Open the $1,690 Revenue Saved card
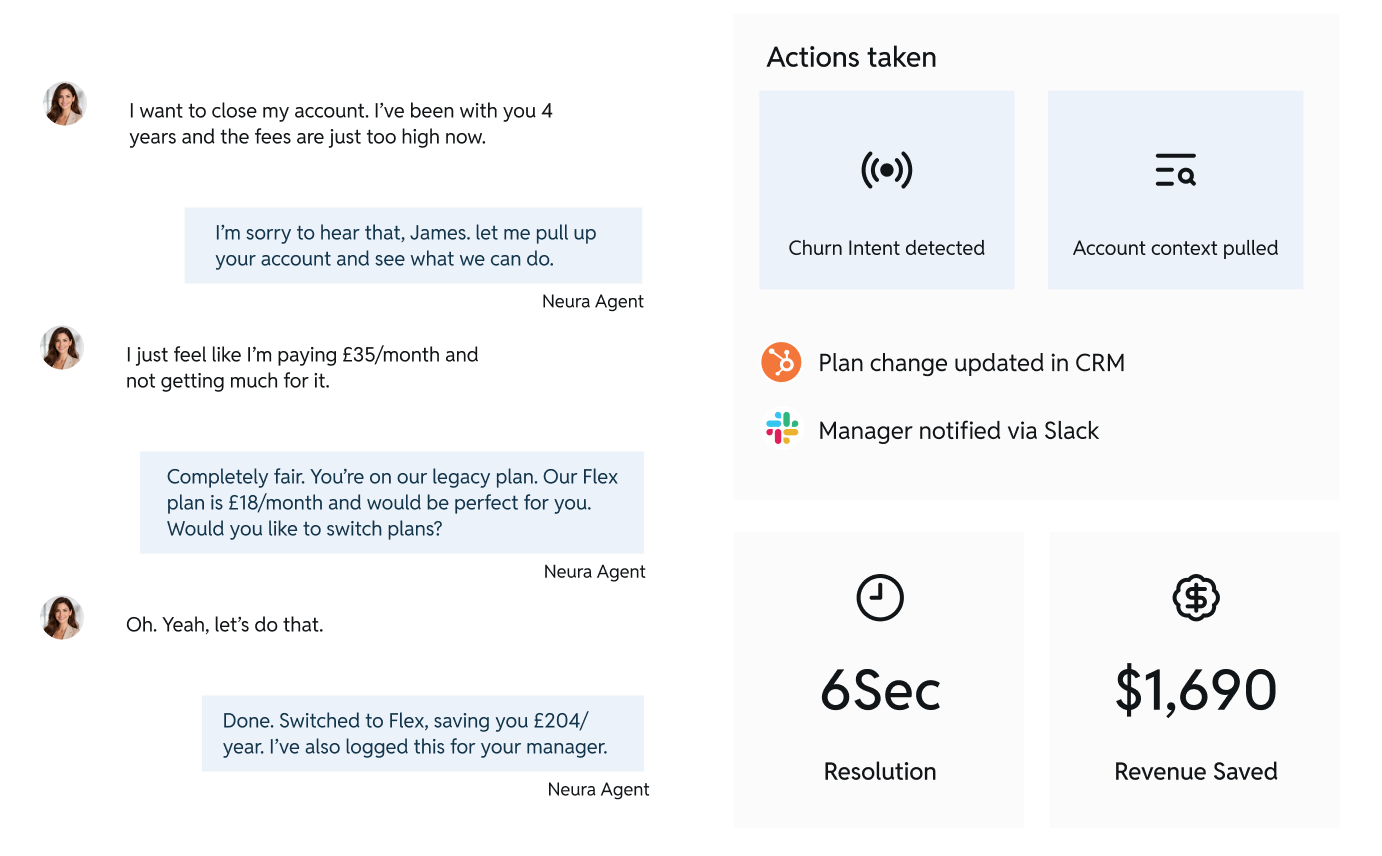The width and height of the screenshot is (1382, 856). tap(1194, 679)
